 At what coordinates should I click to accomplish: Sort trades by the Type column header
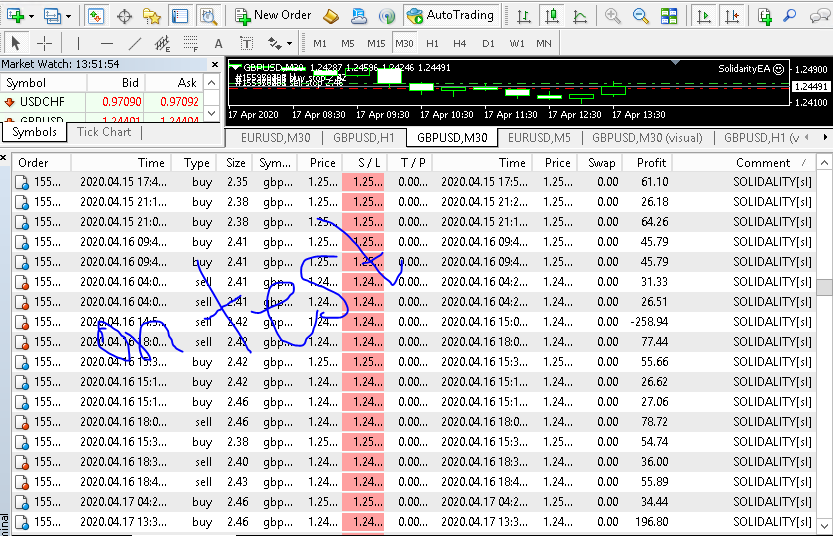[196, 163]
